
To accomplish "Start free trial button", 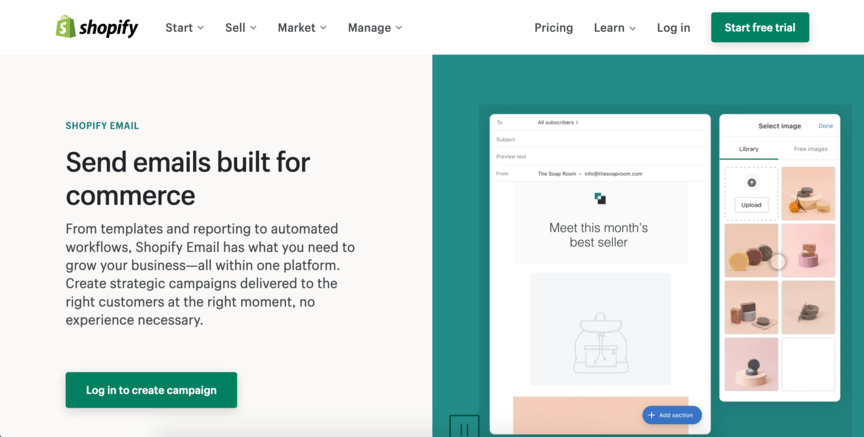I will (760, 28).
